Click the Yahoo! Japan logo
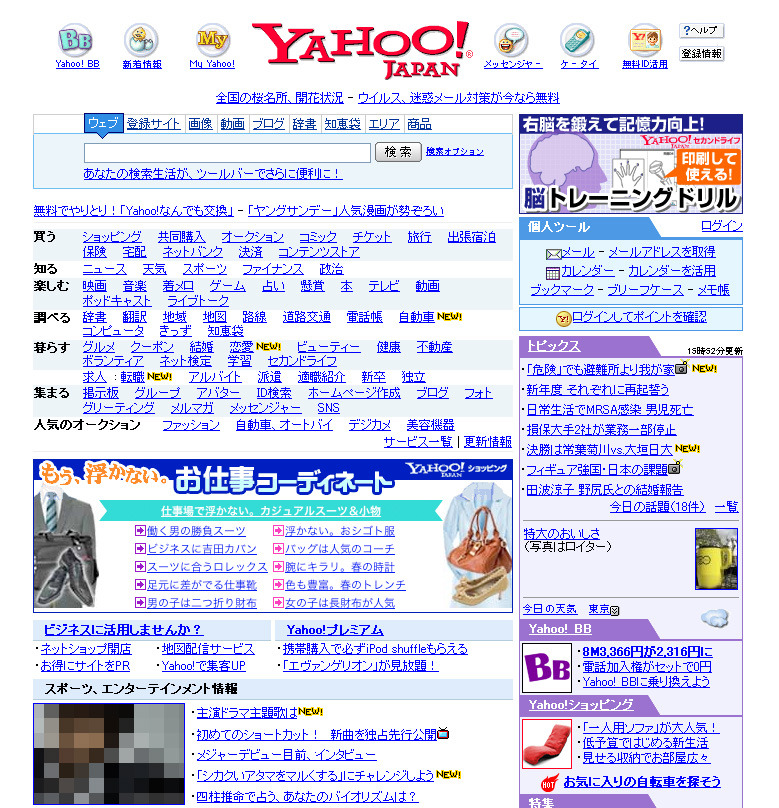The width and height of the screenshot is (779, 808). [x=363, y=50]
